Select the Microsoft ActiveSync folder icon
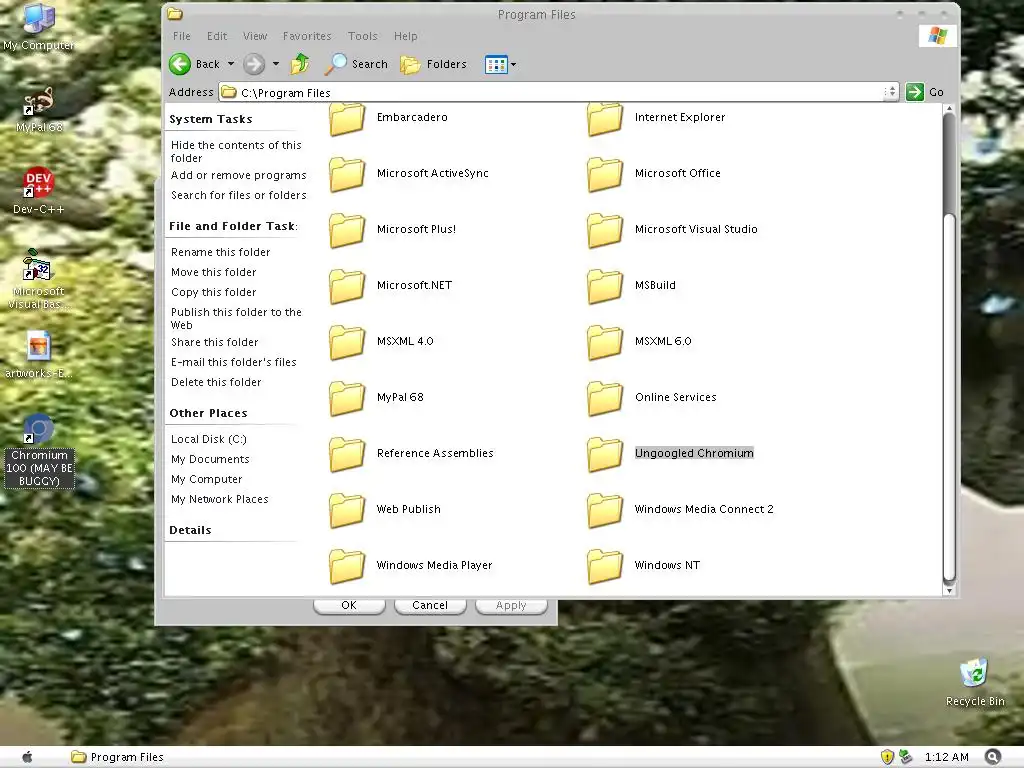Screen dimensions: 1024x768 coord(347,174)
